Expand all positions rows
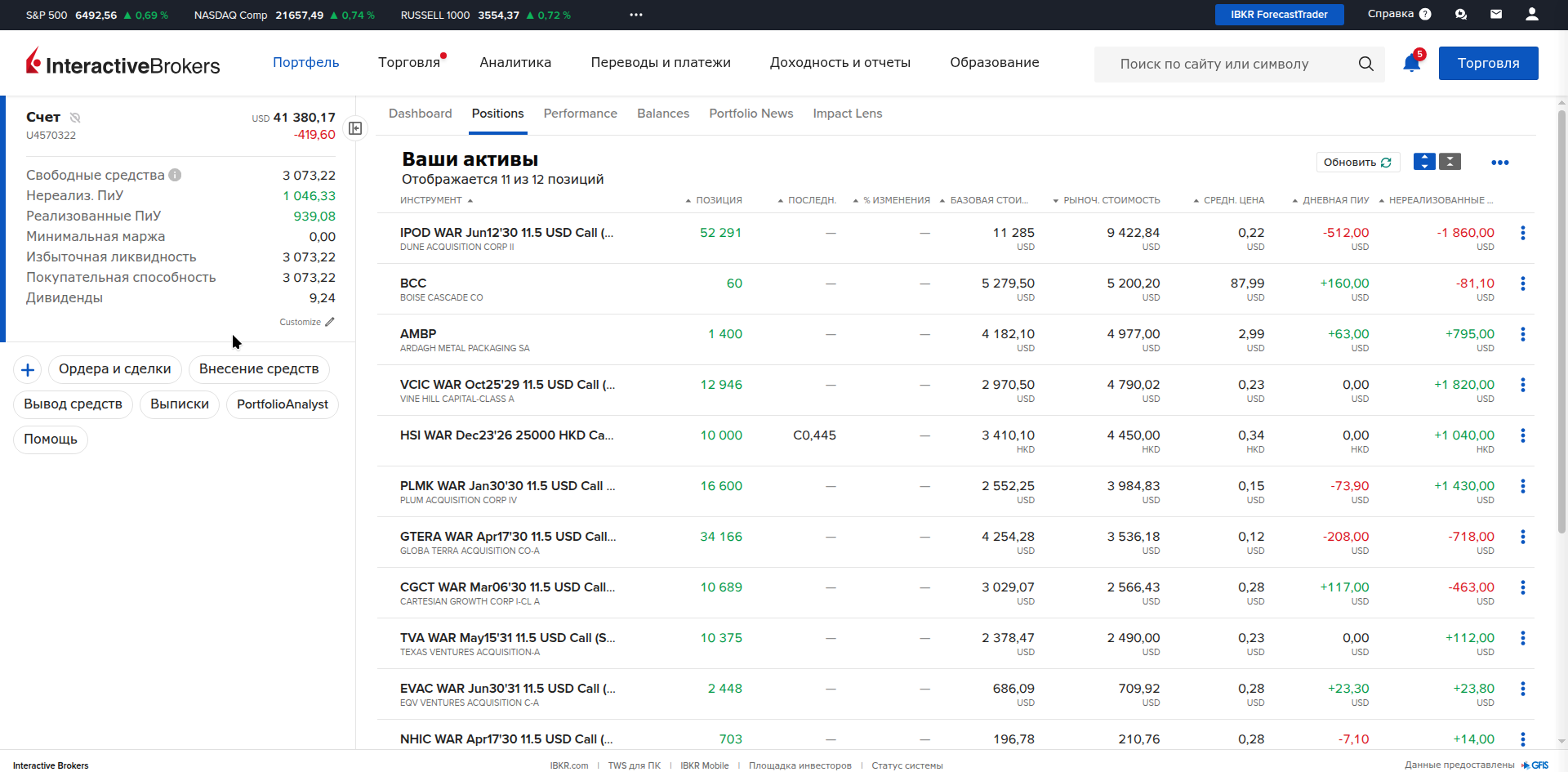1568x772 pixels. [1424, 162]
